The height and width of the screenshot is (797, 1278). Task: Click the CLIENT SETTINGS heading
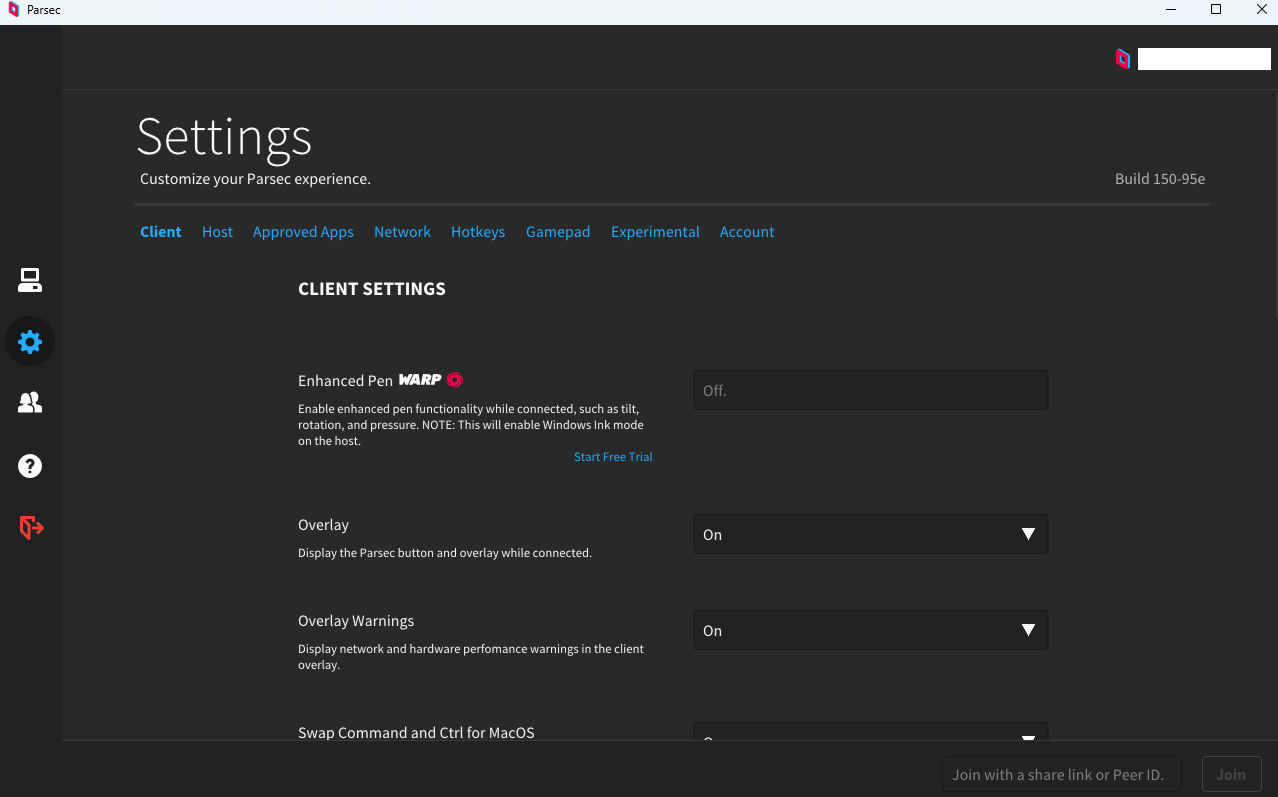pyautogui.click(x=372, y=289)
